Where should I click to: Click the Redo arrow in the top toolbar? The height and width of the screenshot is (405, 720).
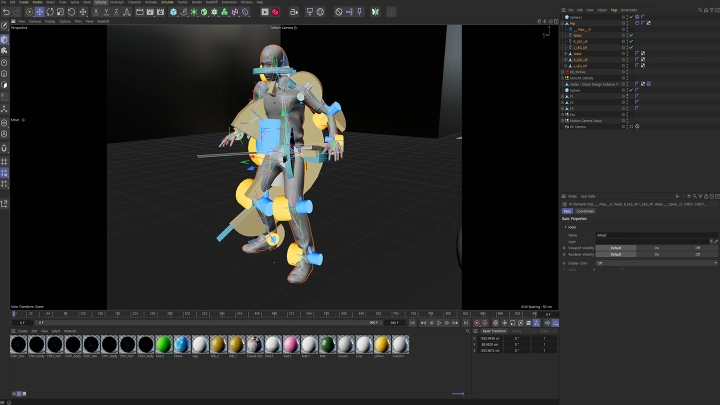click(x=17, y=12)
